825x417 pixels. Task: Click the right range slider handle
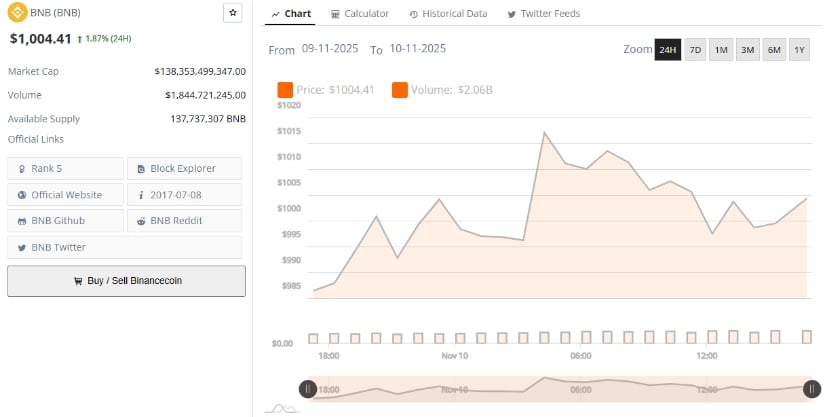tap(813, 389)
